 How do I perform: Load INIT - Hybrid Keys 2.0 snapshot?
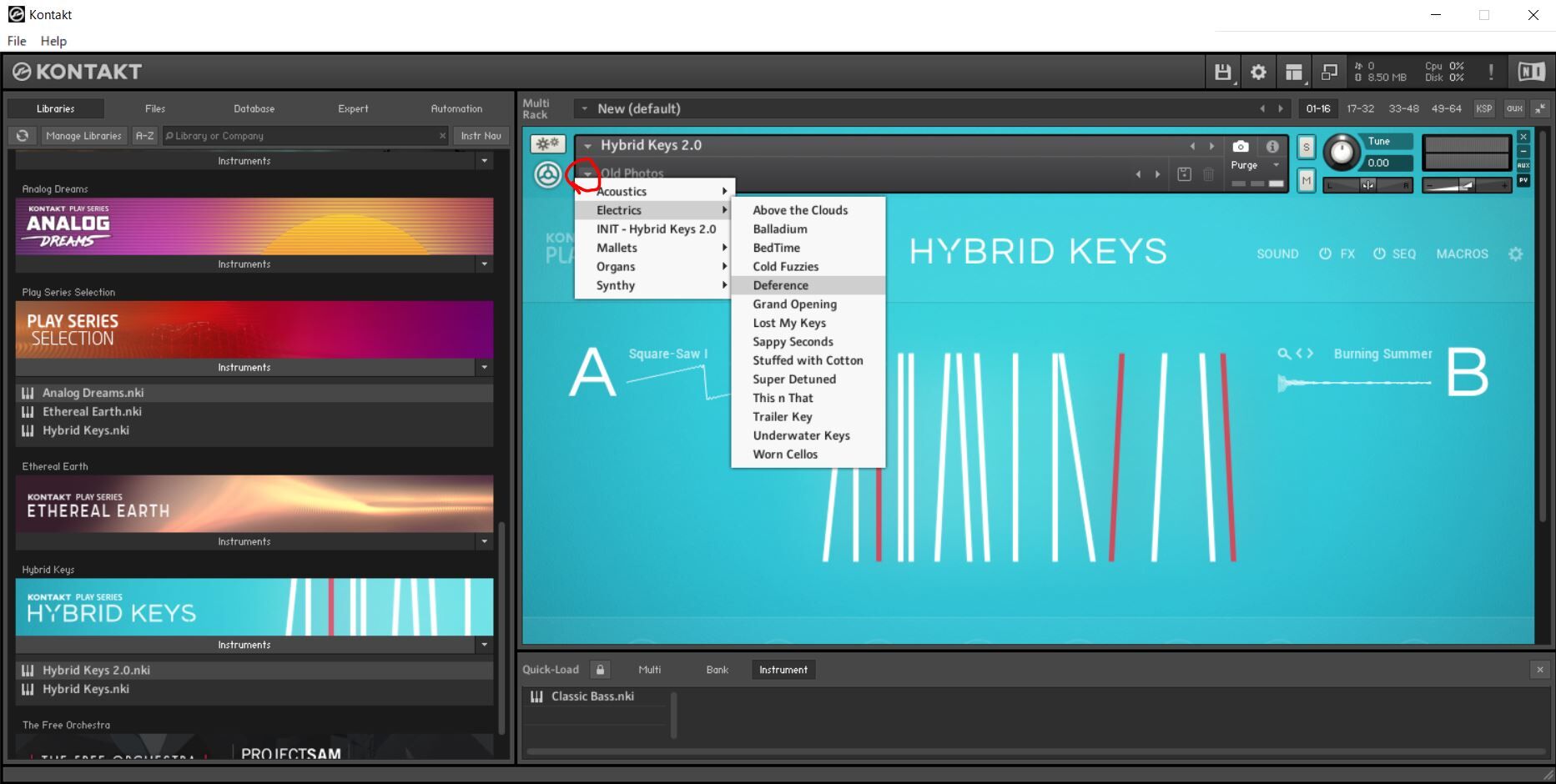coord(655,229)
